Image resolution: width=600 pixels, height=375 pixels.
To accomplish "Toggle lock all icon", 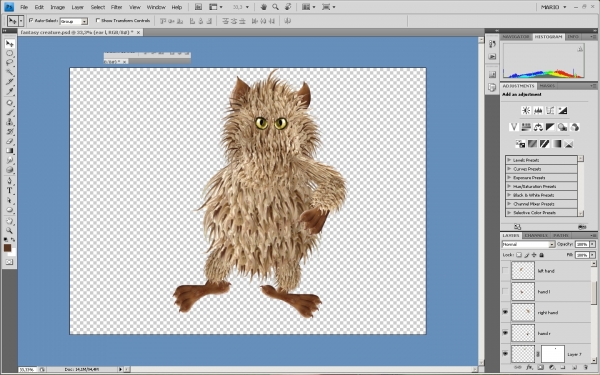I will pyautogui.click(x=541, y=255).
